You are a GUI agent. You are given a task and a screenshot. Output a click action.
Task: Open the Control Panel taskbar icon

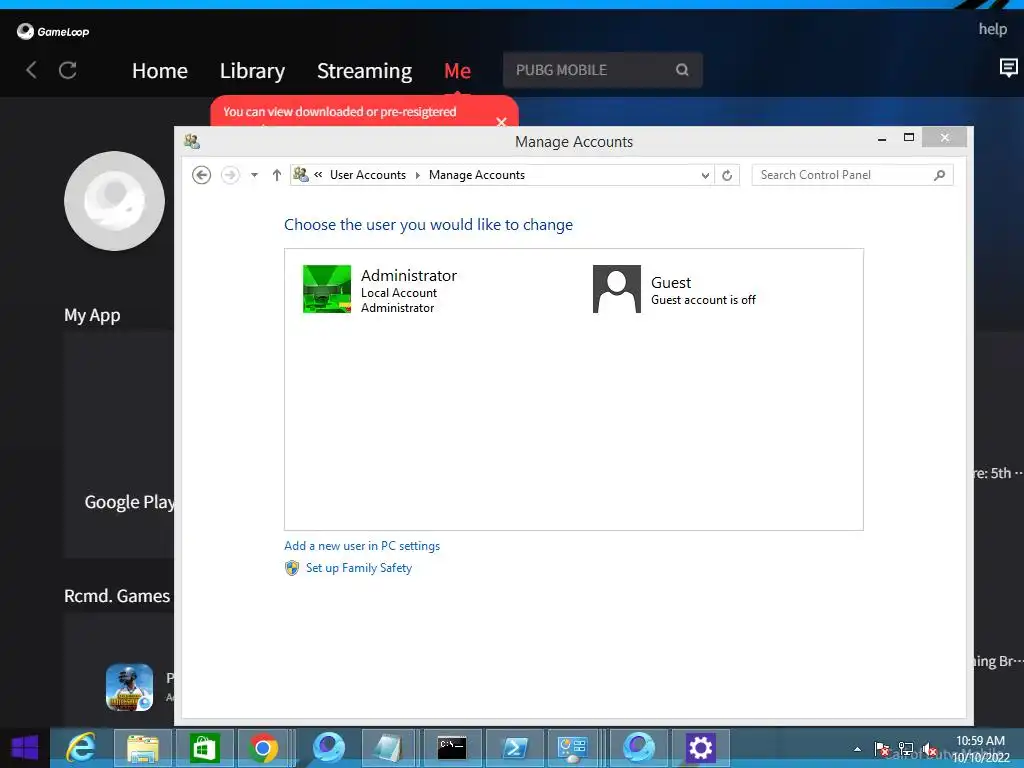tap(573, 748)
